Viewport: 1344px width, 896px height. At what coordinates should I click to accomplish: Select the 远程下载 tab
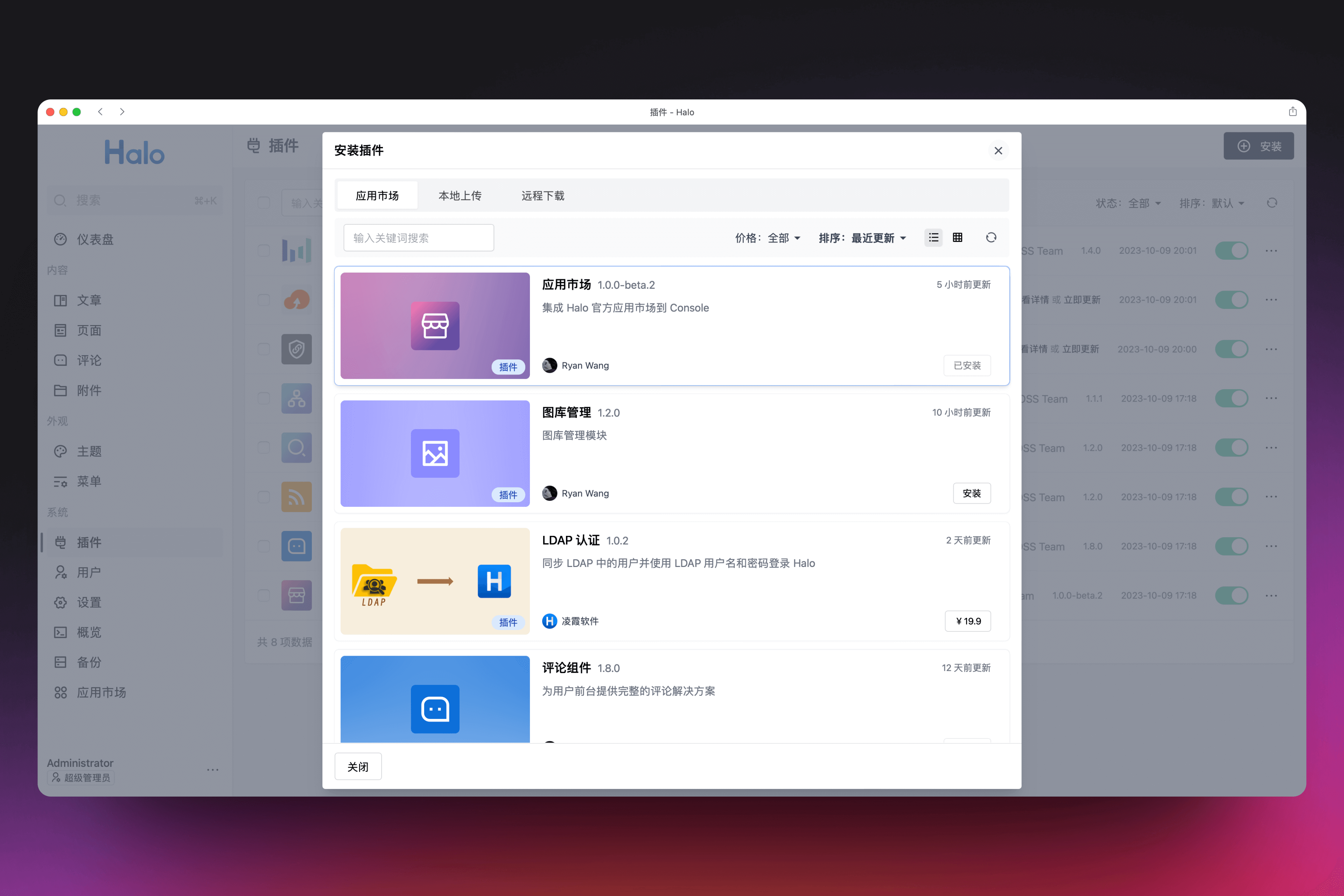tap(543, 195)
